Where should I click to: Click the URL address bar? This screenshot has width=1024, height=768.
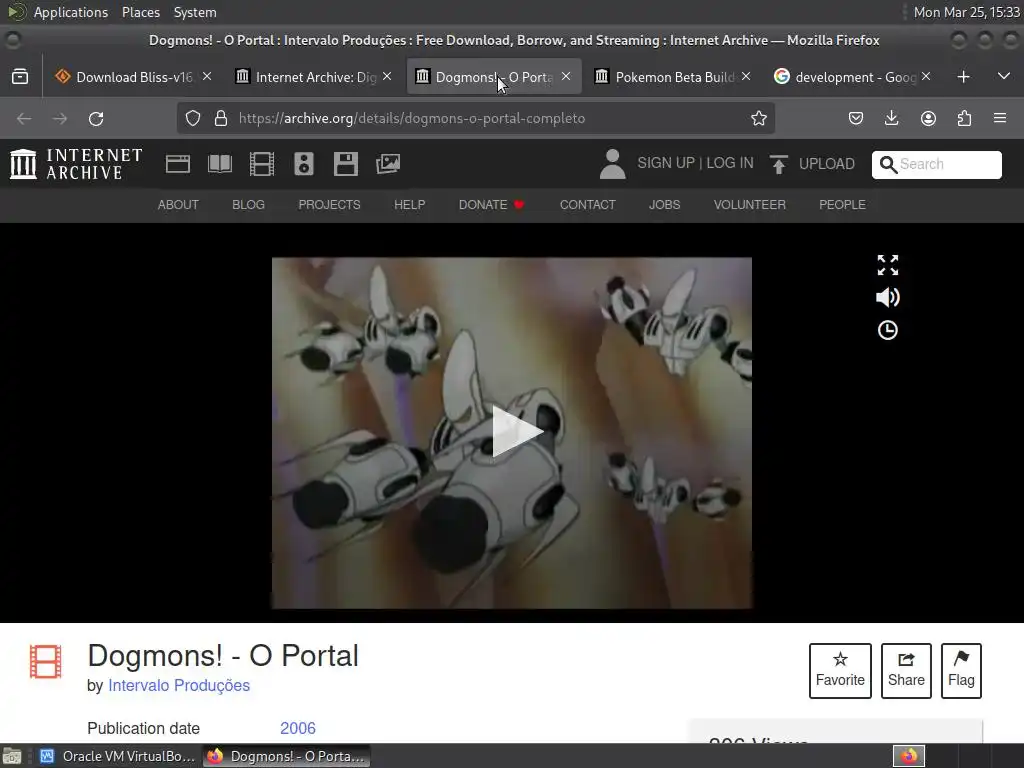[x=475, y=118]
